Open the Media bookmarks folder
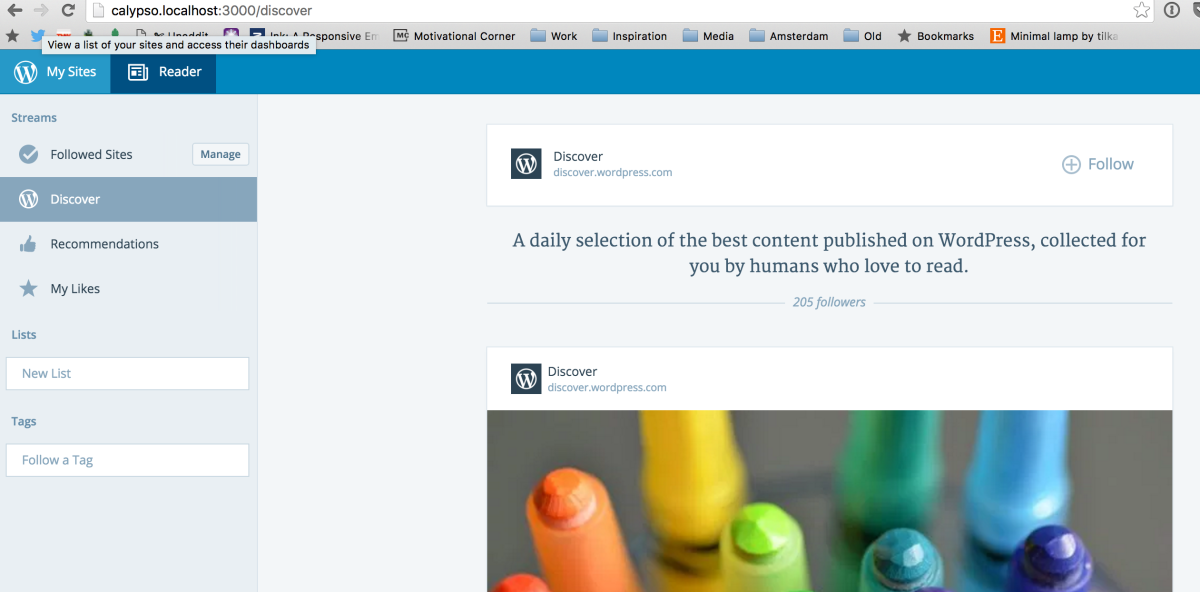This screenshot has width=1200, height=592. [x=708, y=36]
